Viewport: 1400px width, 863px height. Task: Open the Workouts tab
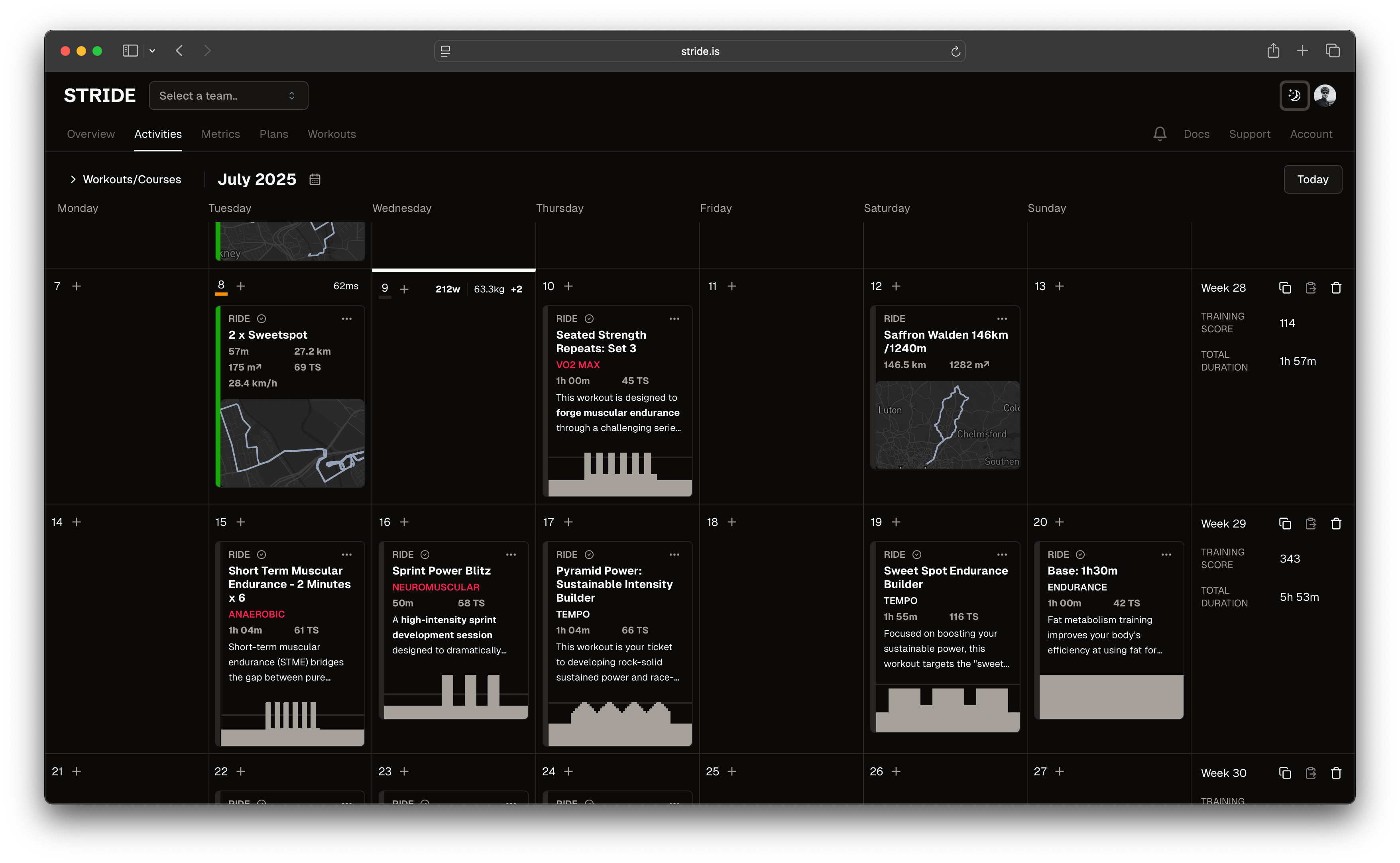[331, 133]
